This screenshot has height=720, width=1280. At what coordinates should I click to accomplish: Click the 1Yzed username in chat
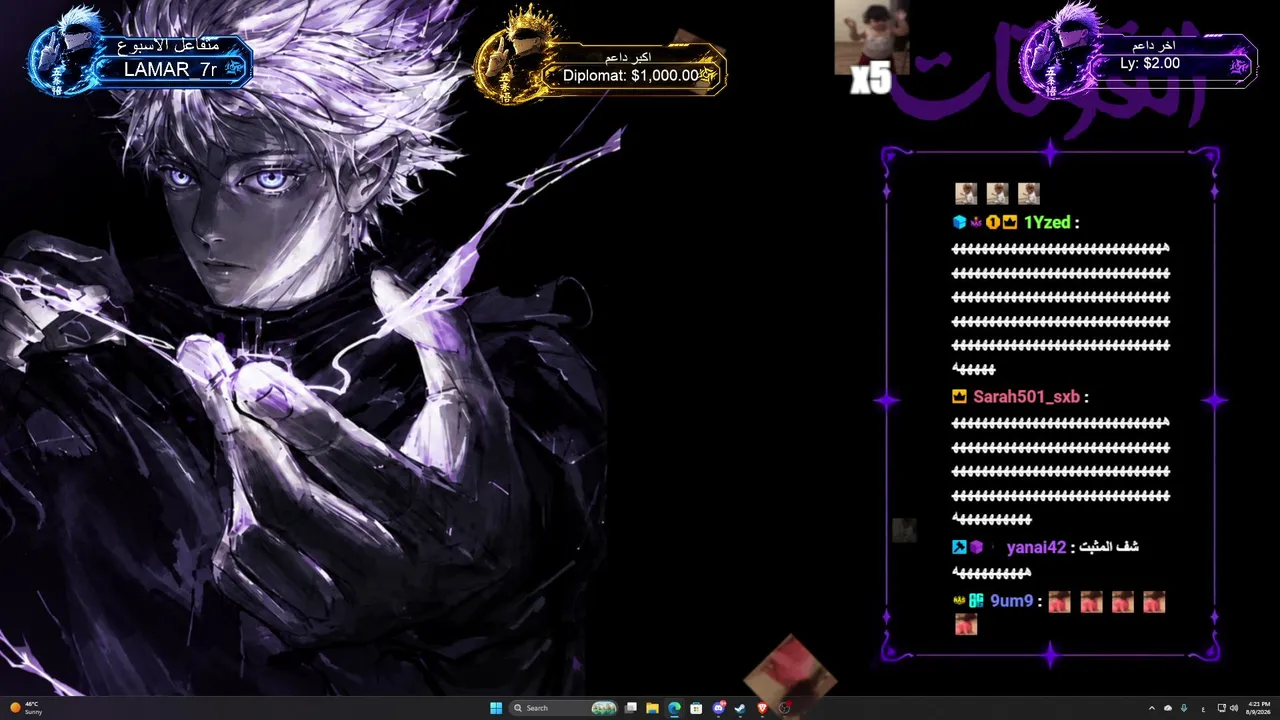click(1047, 223)
